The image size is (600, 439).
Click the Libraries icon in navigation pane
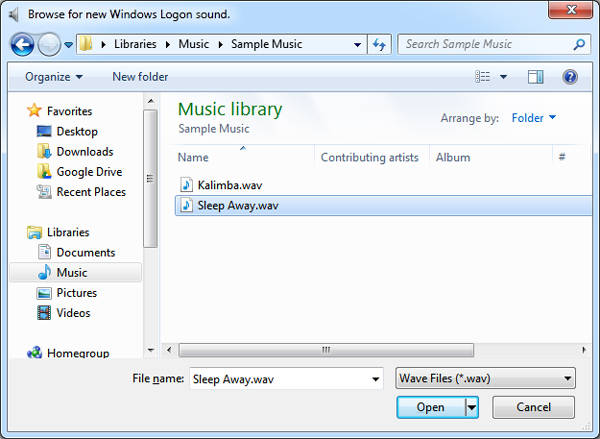coord(34,232)
